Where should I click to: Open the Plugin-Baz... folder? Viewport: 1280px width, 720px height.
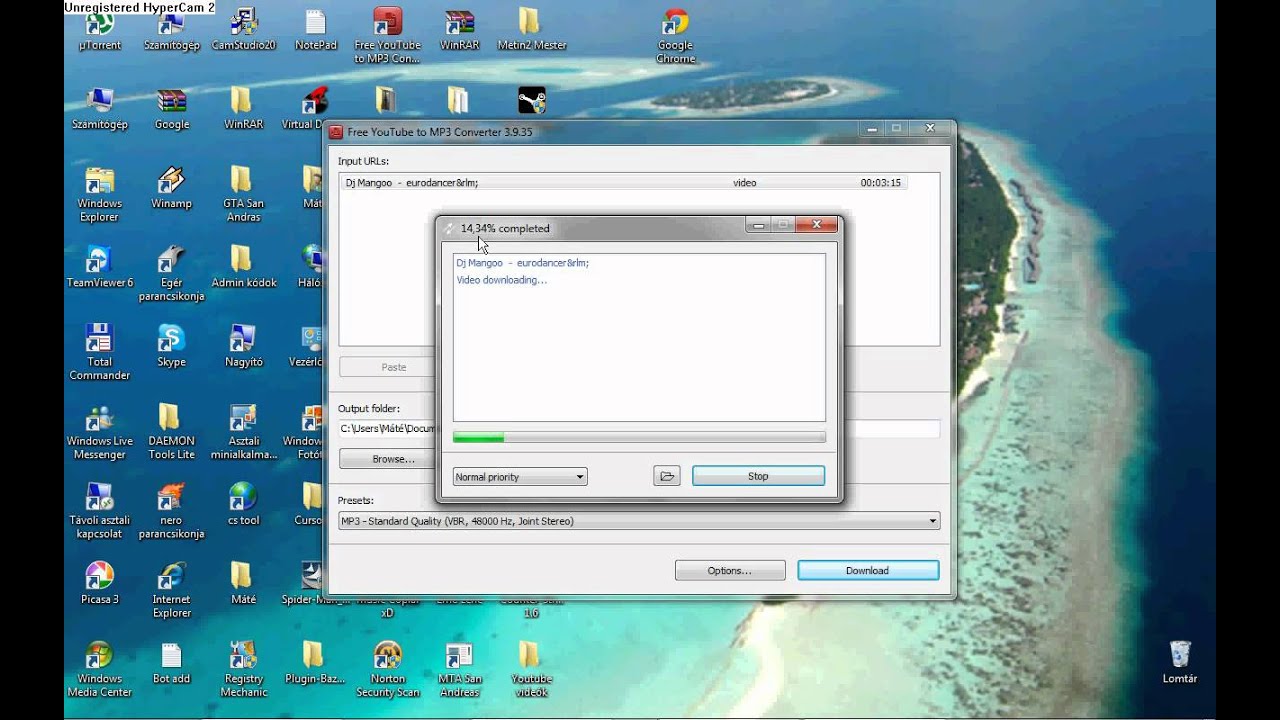tap(314, 662)
